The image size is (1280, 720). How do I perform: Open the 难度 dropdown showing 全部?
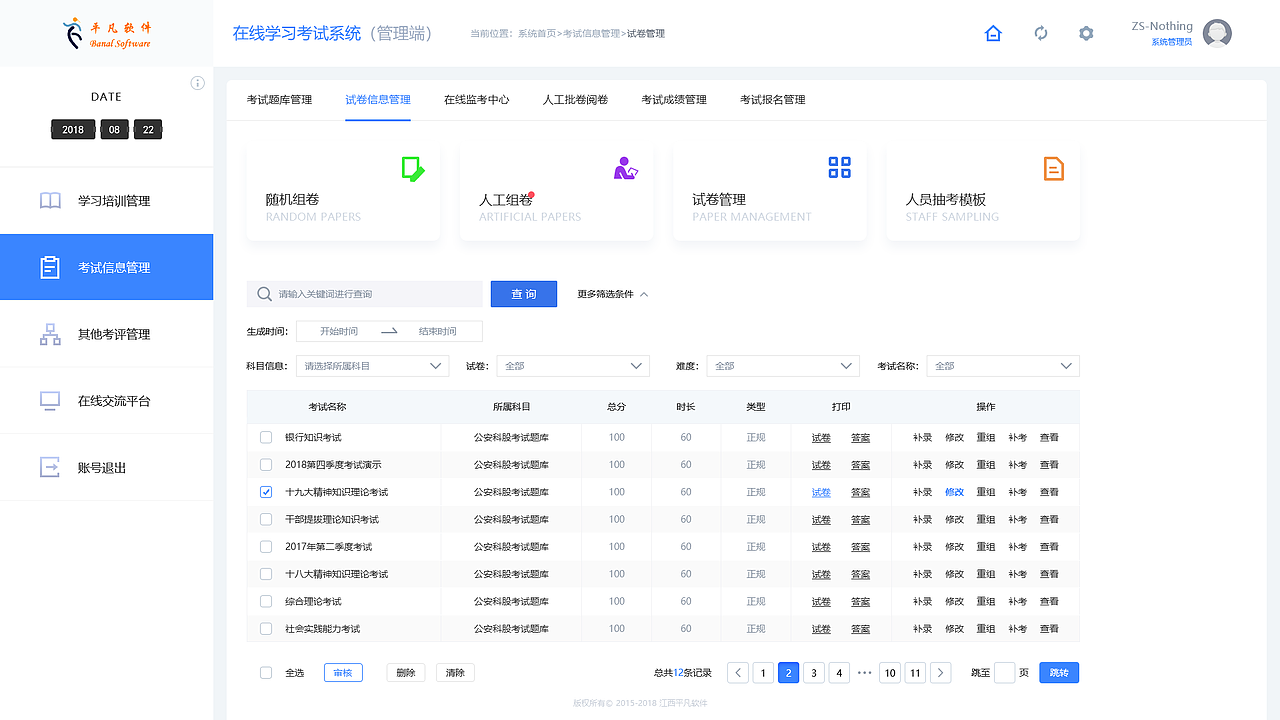pyautogui.click(x=783, y=365)
